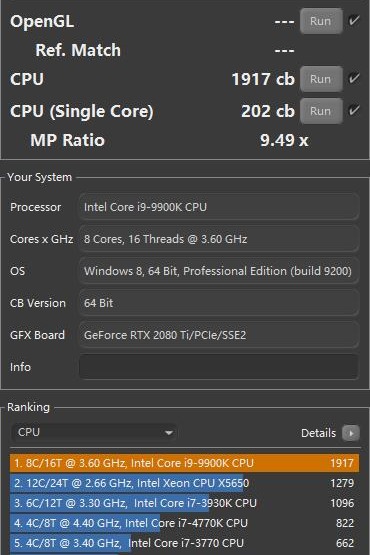Run the OpenGL benchmark

tap(321, 21)
